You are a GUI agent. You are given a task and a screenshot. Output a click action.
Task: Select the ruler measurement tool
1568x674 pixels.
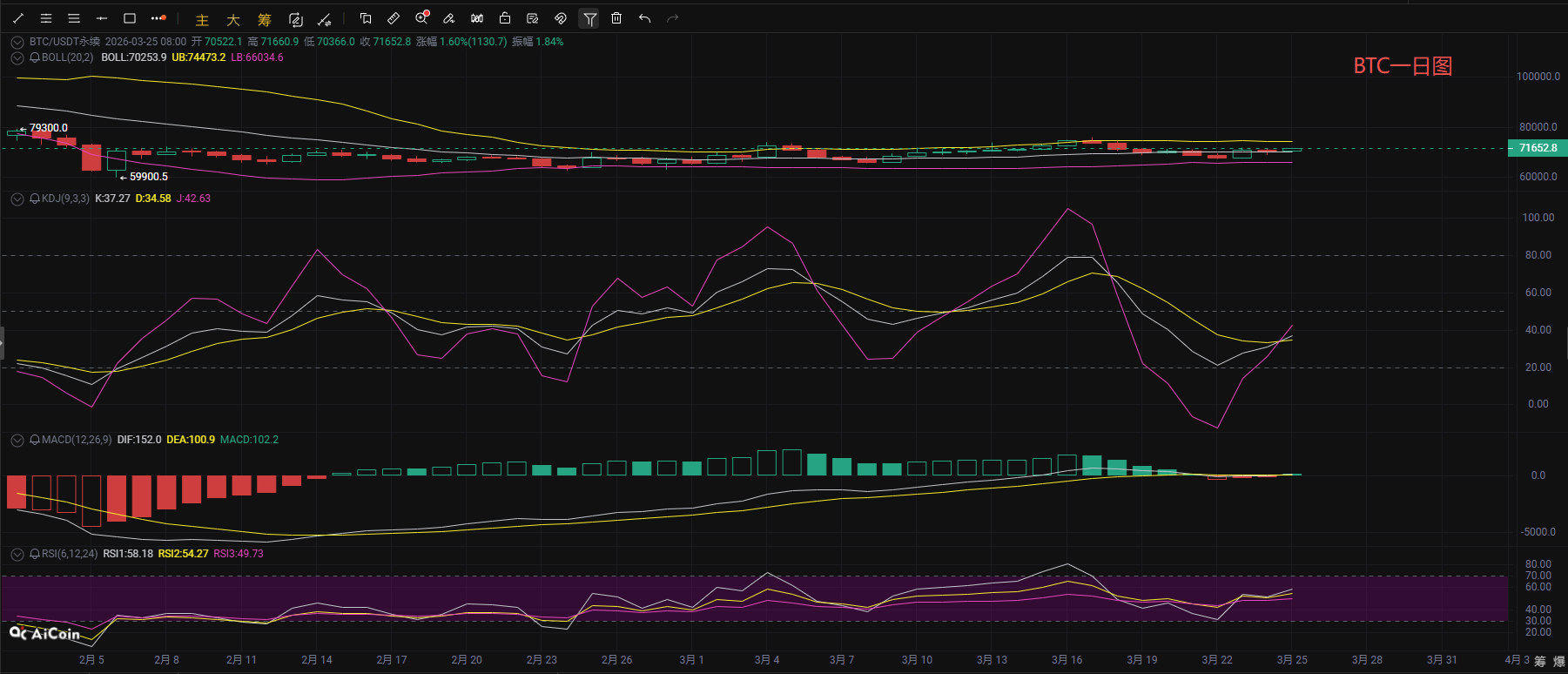point(394,18)
